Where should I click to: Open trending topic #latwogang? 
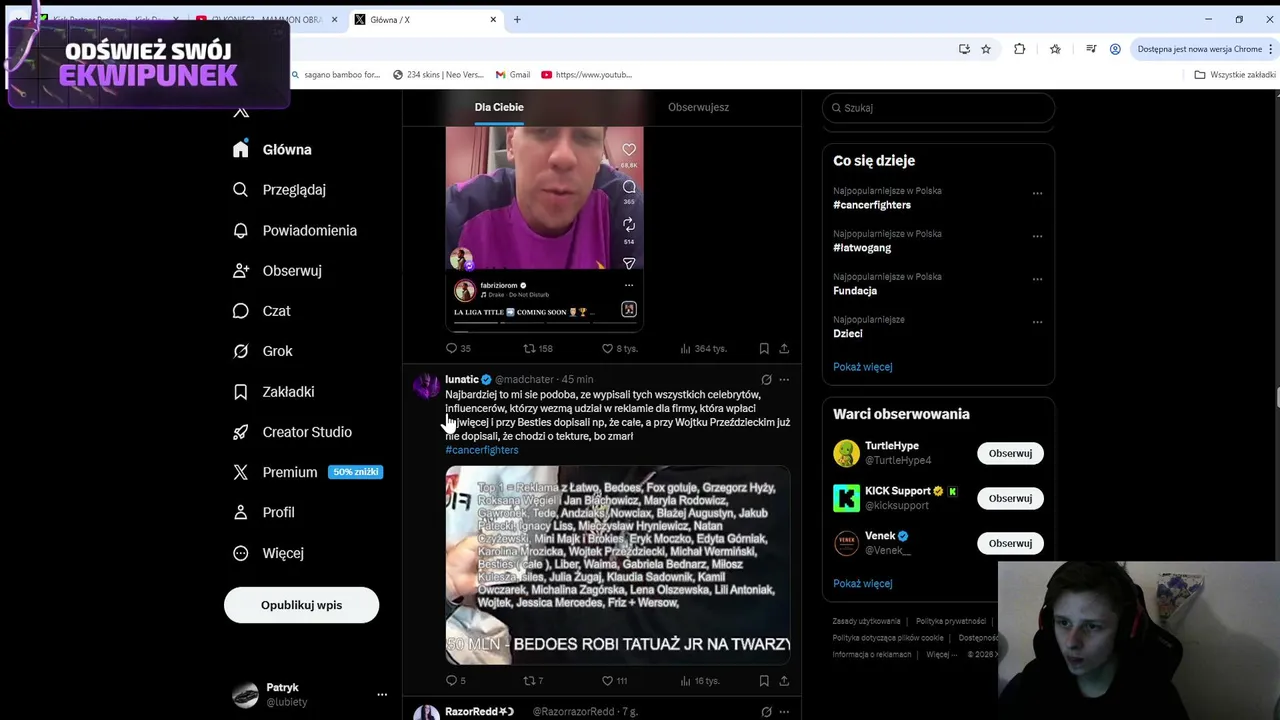pyautogui.click(x=862, y=248)
